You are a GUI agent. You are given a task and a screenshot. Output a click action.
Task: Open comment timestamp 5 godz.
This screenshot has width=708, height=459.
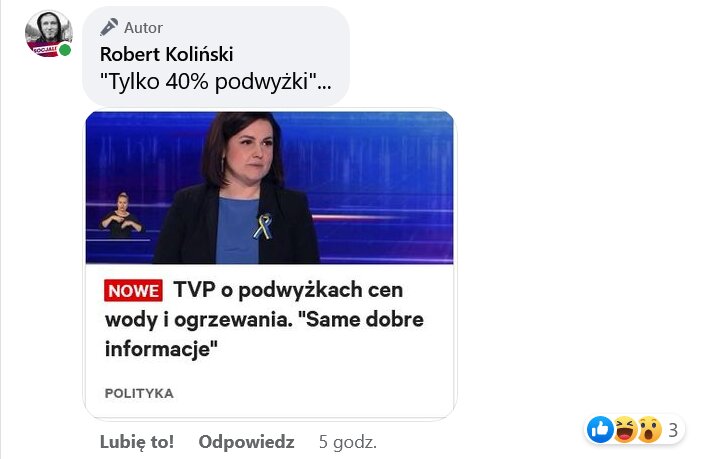pos(348,442)
